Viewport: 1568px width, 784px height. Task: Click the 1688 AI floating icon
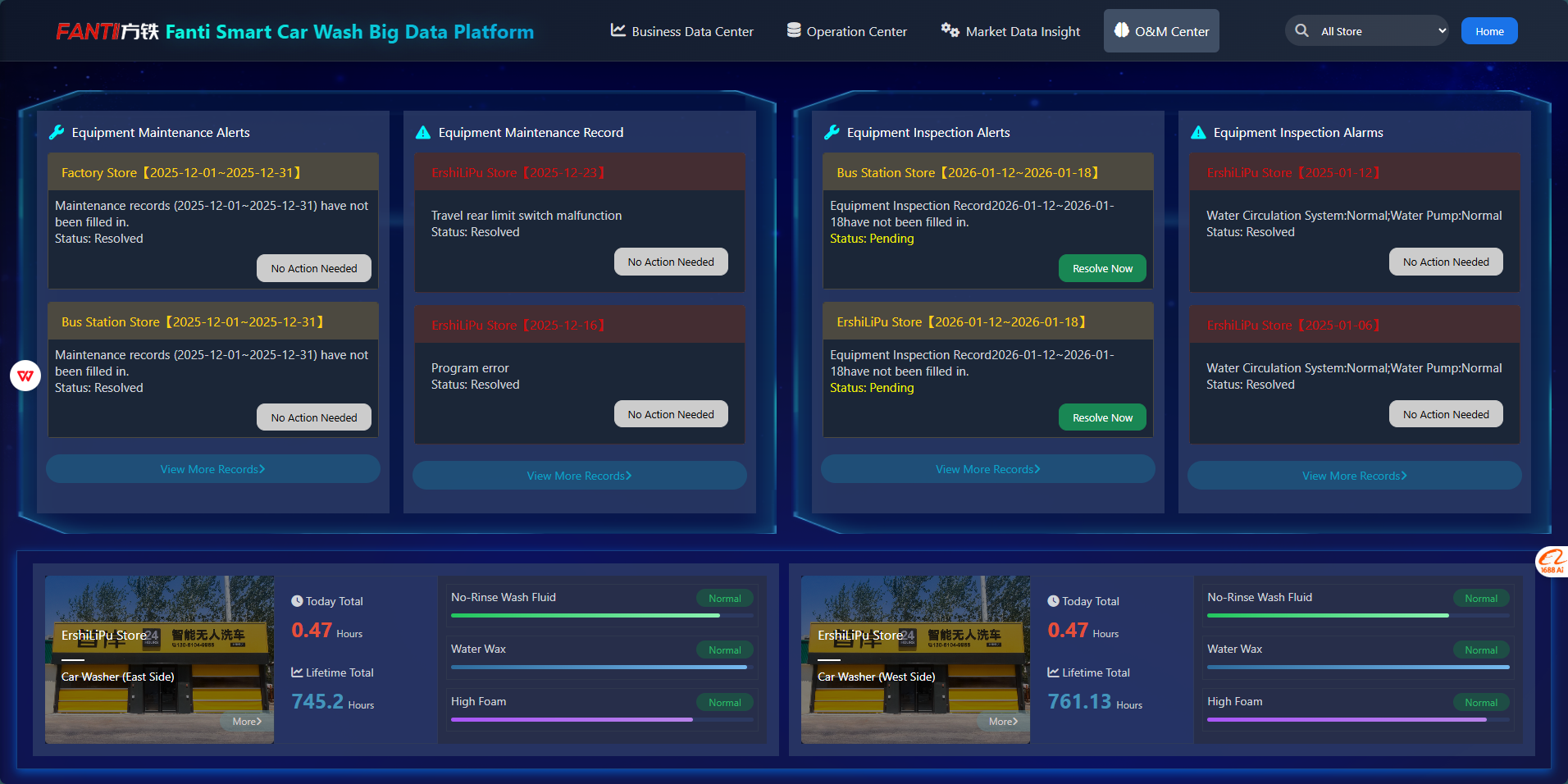(1552, 562)
